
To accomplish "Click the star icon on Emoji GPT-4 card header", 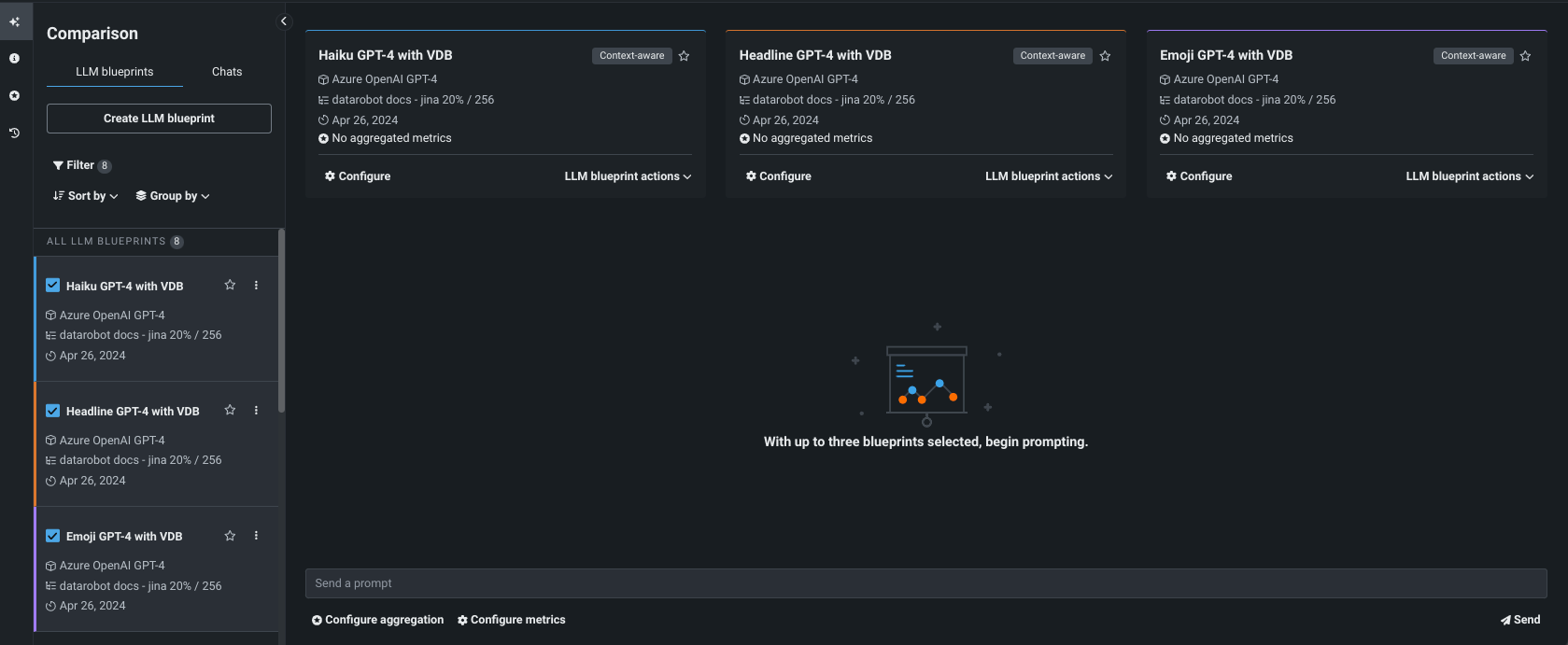I will point(1525,56).
